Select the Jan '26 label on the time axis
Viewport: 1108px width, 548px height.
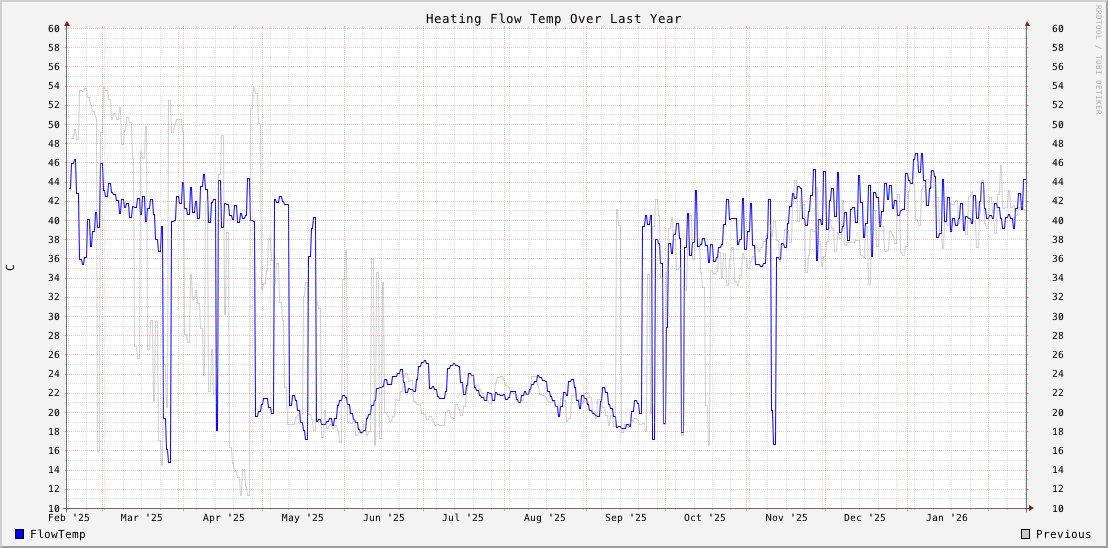(x=947, y=517)
